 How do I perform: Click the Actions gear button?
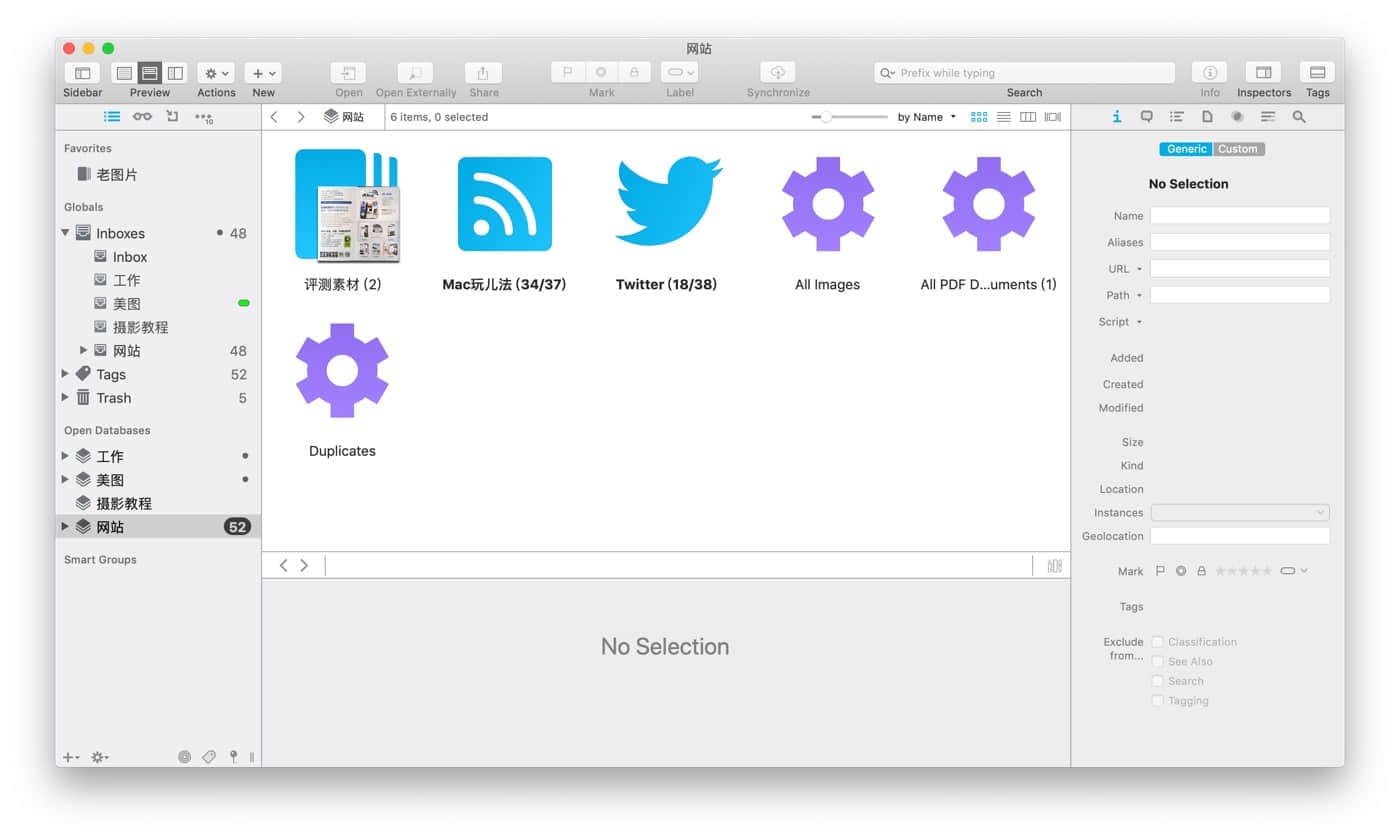pos(216,73)
